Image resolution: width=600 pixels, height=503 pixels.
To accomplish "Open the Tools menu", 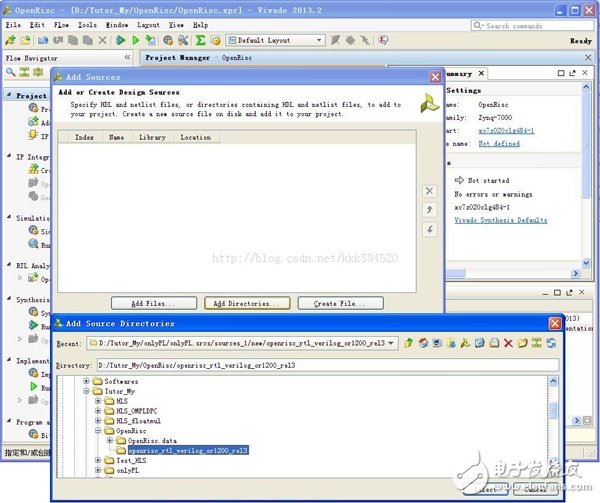I will coord(88,24).
